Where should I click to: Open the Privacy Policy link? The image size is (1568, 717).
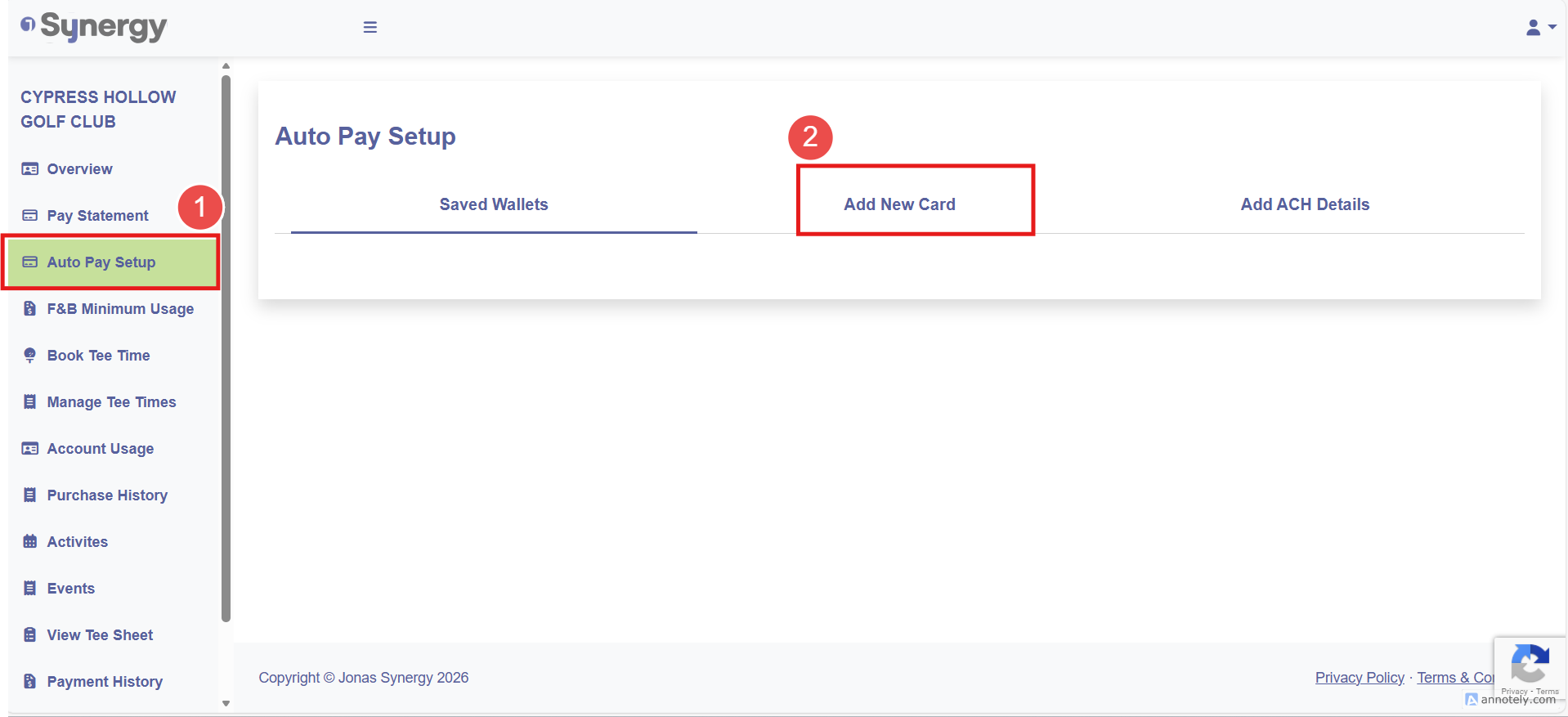click(x=1360, y=678)
